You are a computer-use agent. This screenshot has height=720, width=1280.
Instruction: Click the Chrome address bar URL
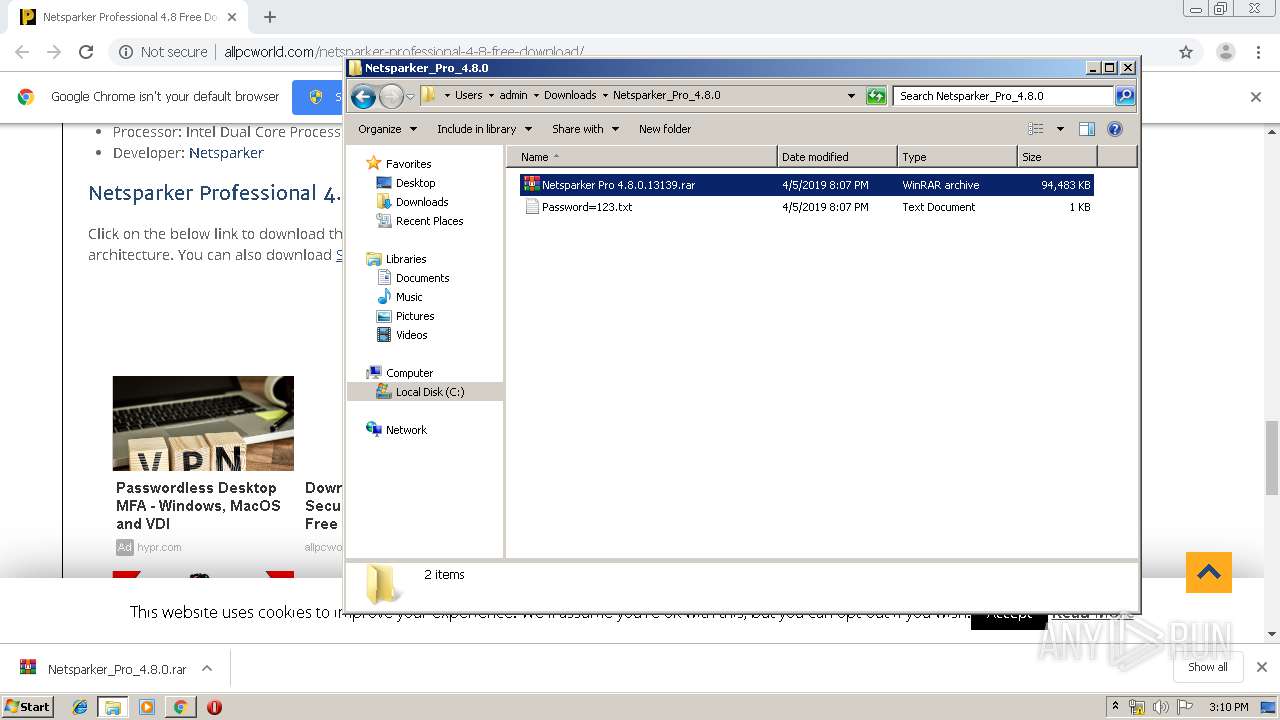(x=404, y=52)
